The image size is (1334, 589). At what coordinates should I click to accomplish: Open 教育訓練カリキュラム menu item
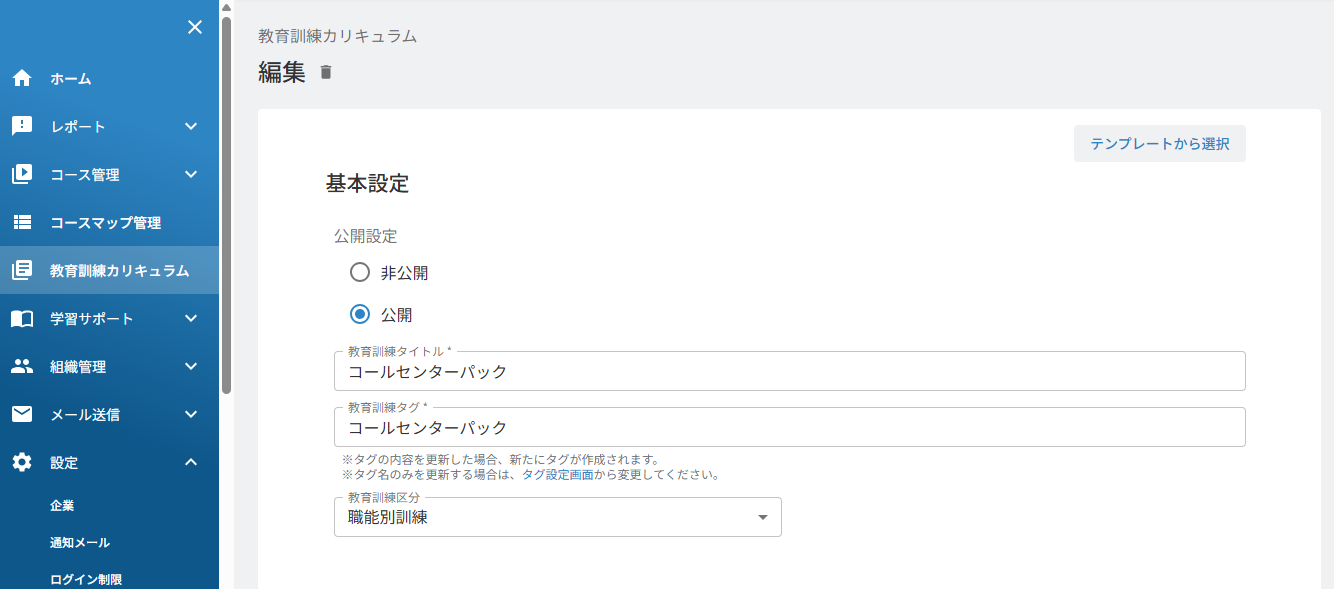click(x=109, y=270)
